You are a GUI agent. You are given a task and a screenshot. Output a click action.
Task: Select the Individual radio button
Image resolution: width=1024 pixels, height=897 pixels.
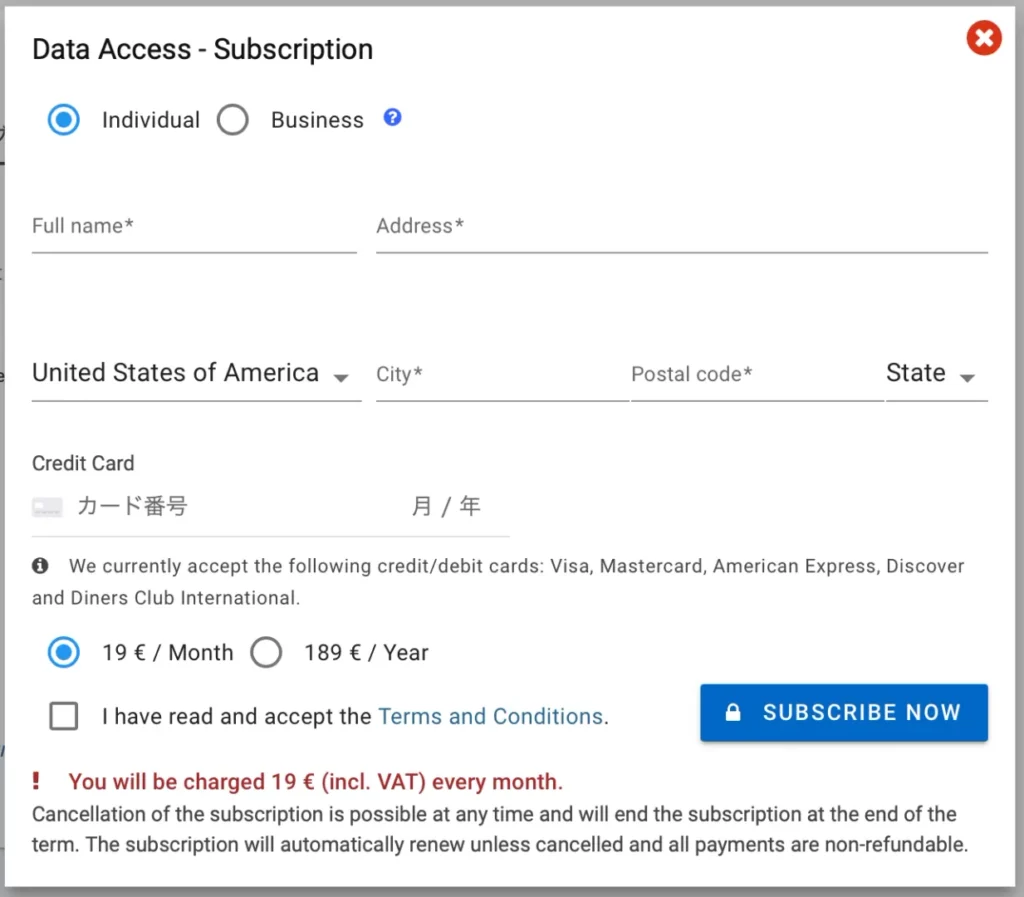63,119
